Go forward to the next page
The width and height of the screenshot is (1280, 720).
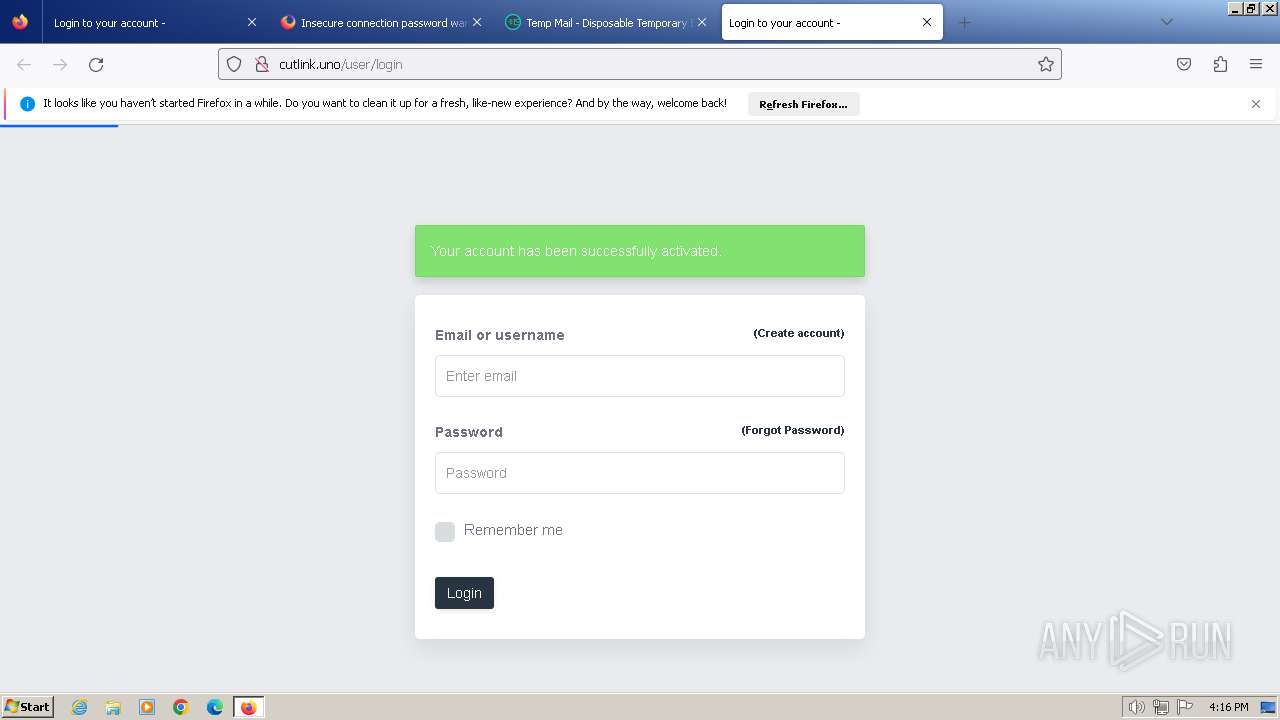[x=60, y=65]
